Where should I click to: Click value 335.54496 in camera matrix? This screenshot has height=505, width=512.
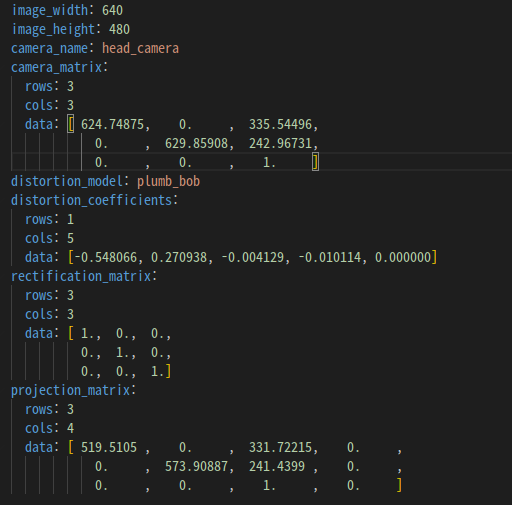[x=280, y=124]
